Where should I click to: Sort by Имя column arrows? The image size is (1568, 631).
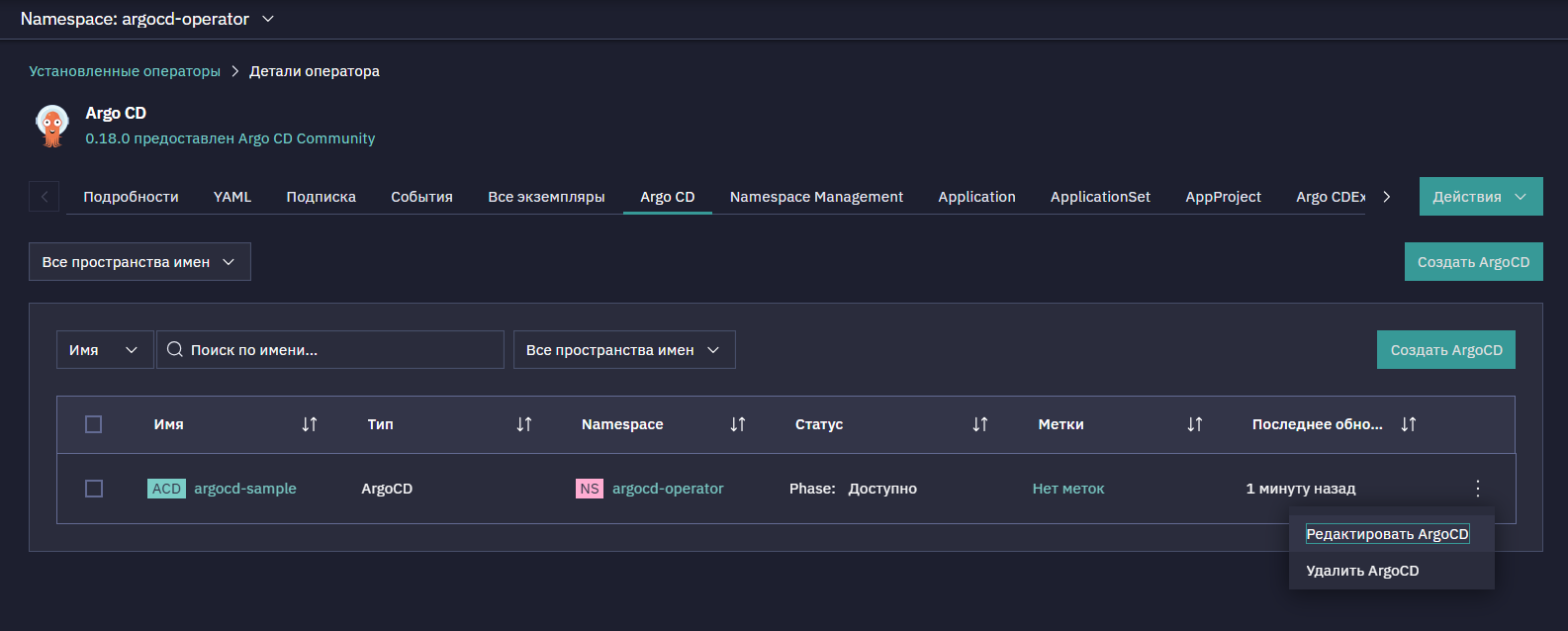pos(310,424)
